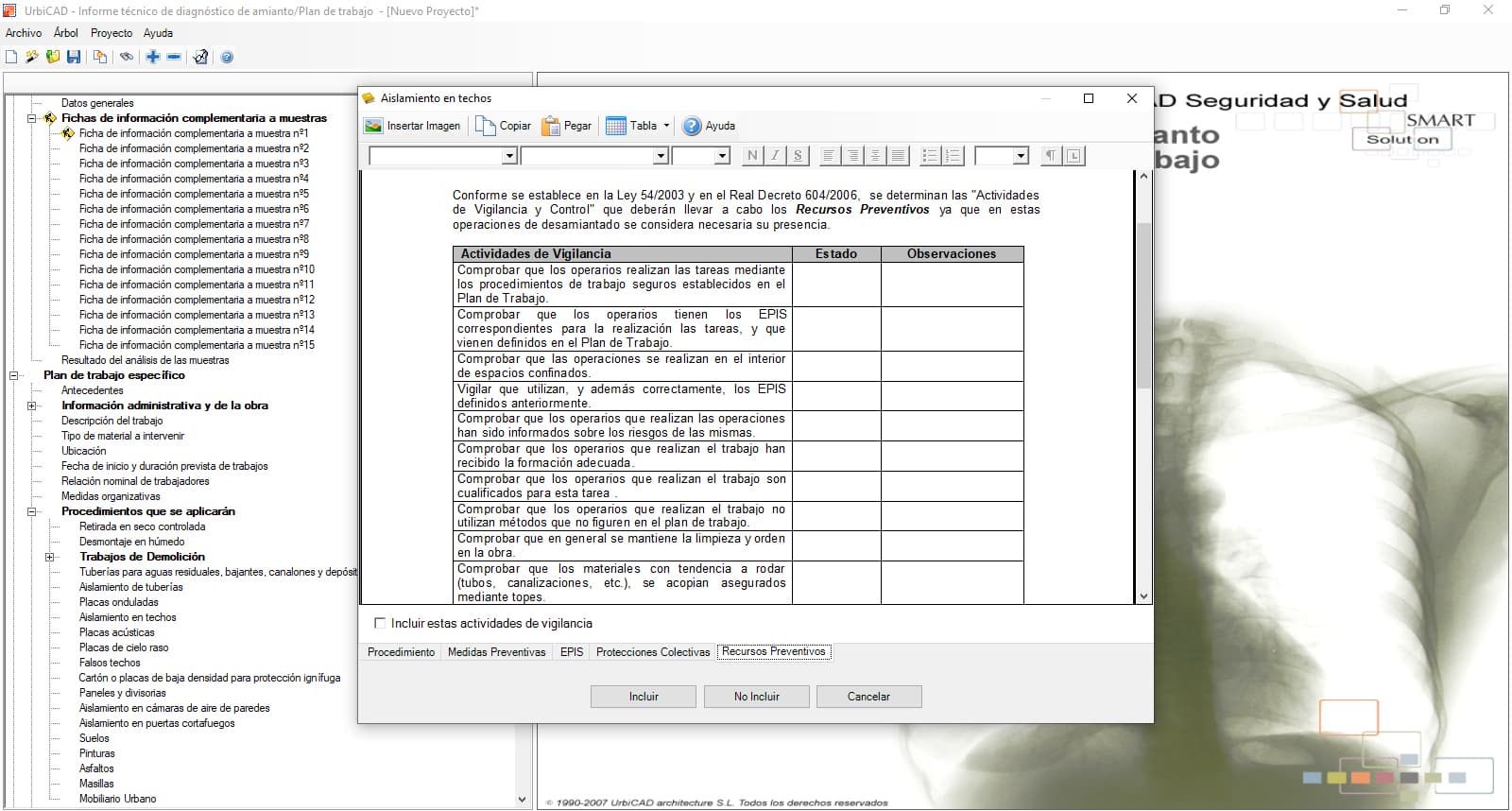Click Ayuda in the dialog toolbar
The height and width of the screenshot is (811, 1512).
709,126
